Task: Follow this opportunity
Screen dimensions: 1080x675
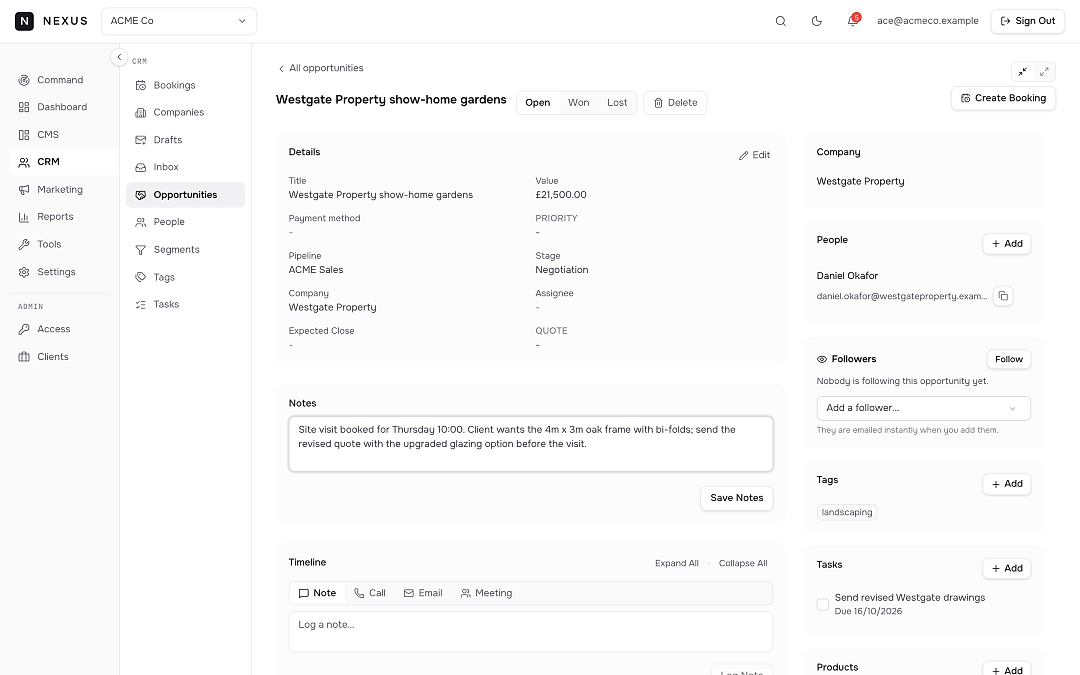Action: click(x=1008, y=359)
